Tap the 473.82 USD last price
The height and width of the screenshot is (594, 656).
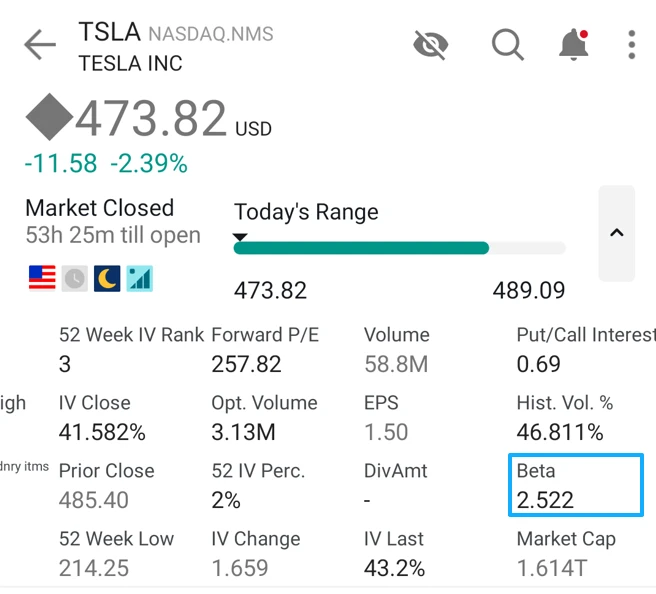tap(150, 121)
